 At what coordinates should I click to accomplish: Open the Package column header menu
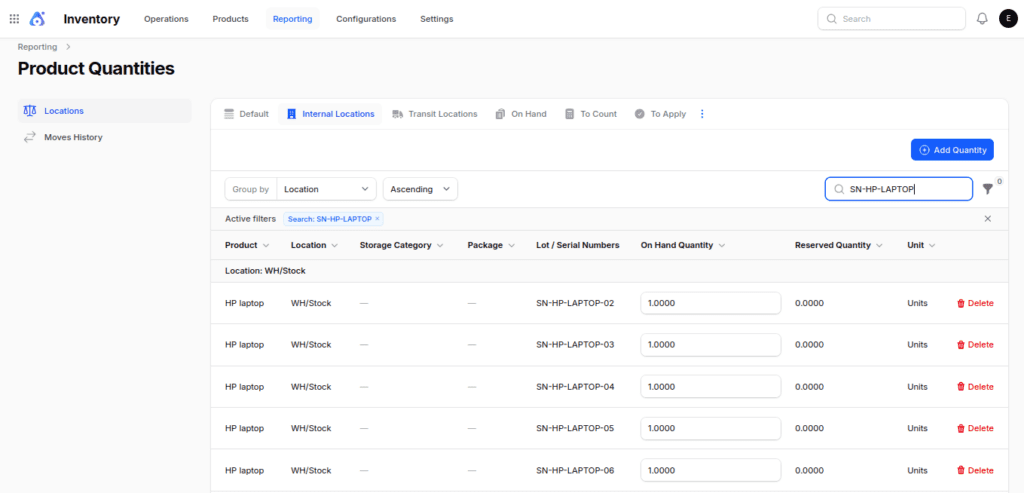[511, 246]
